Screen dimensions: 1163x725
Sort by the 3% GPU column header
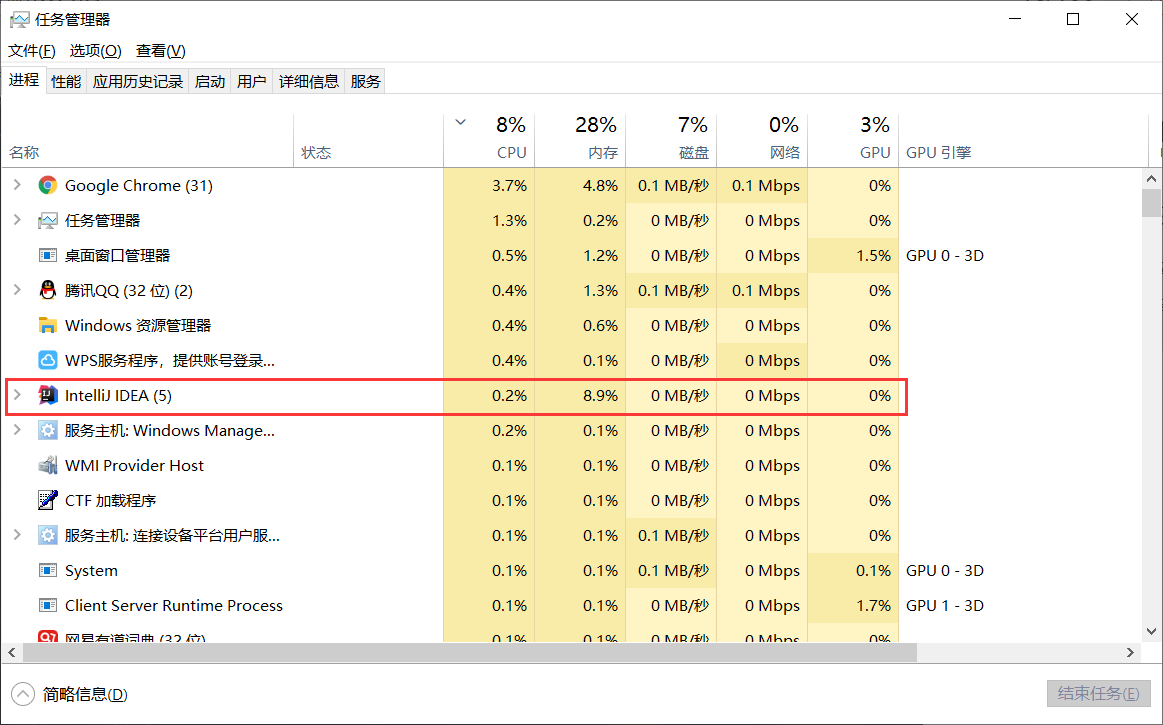[853, 141]
